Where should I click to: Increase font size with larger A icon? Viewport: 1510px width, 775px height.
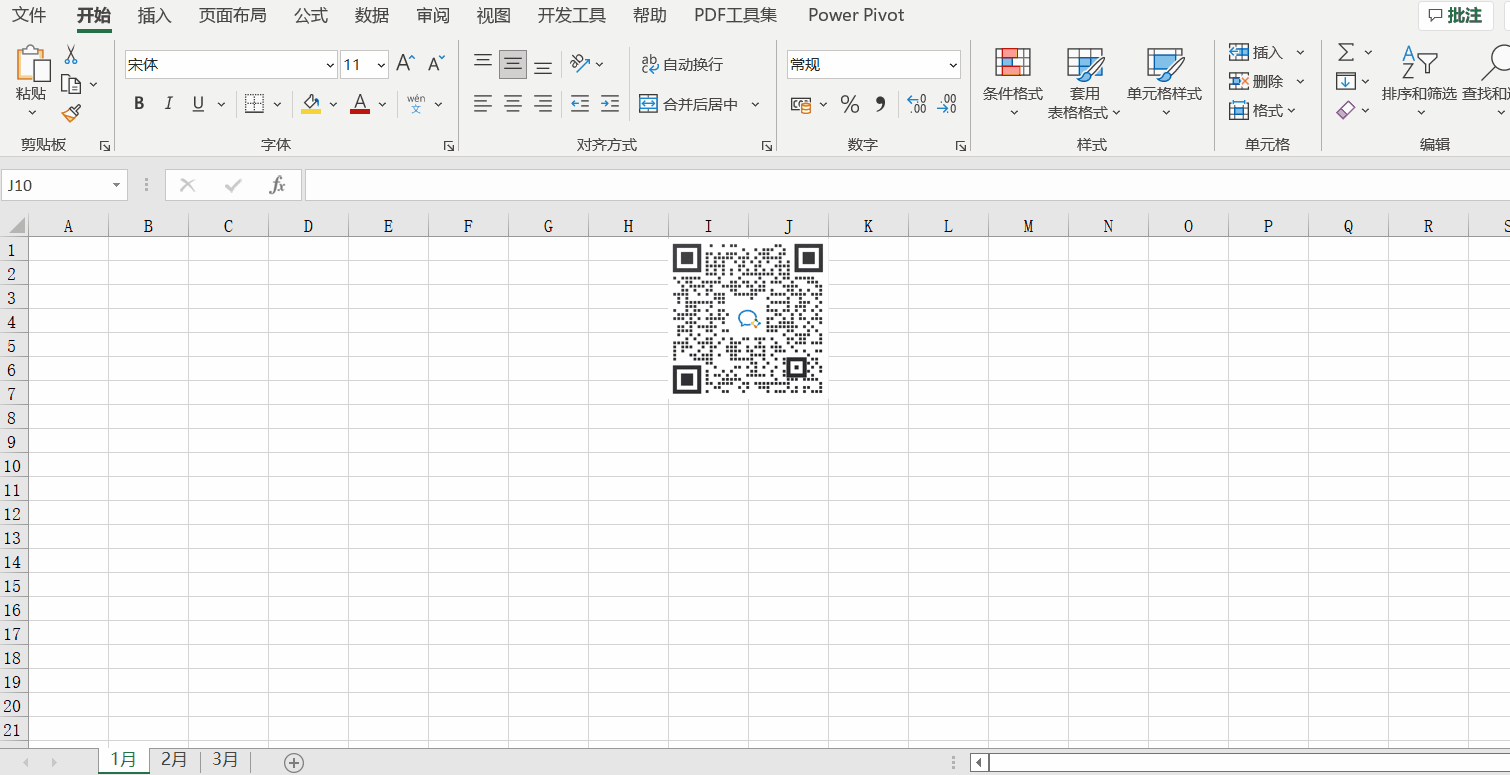pos(405,64)
